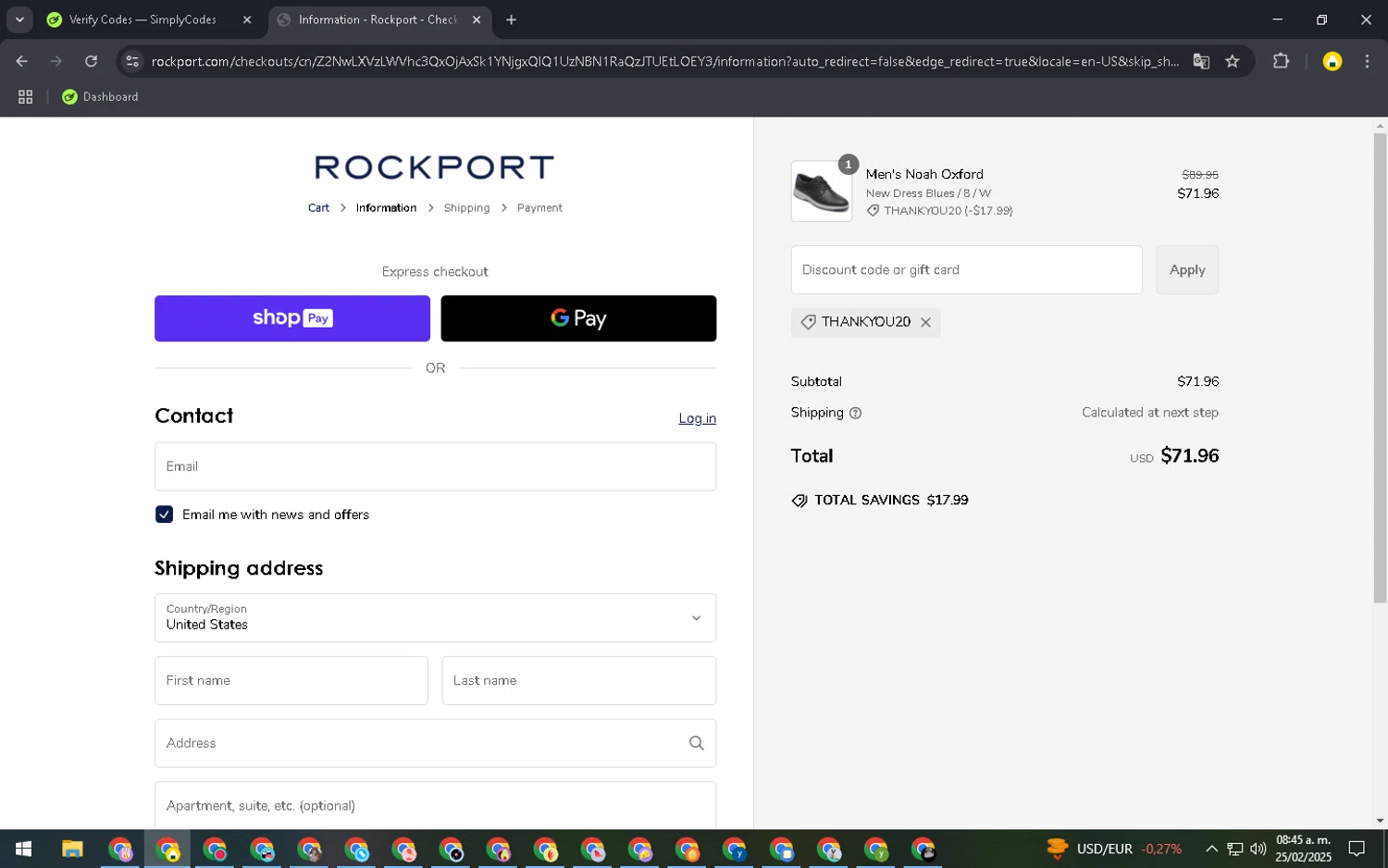
Task: Click the Payment breadcrumb step
Action: (539, 208)
